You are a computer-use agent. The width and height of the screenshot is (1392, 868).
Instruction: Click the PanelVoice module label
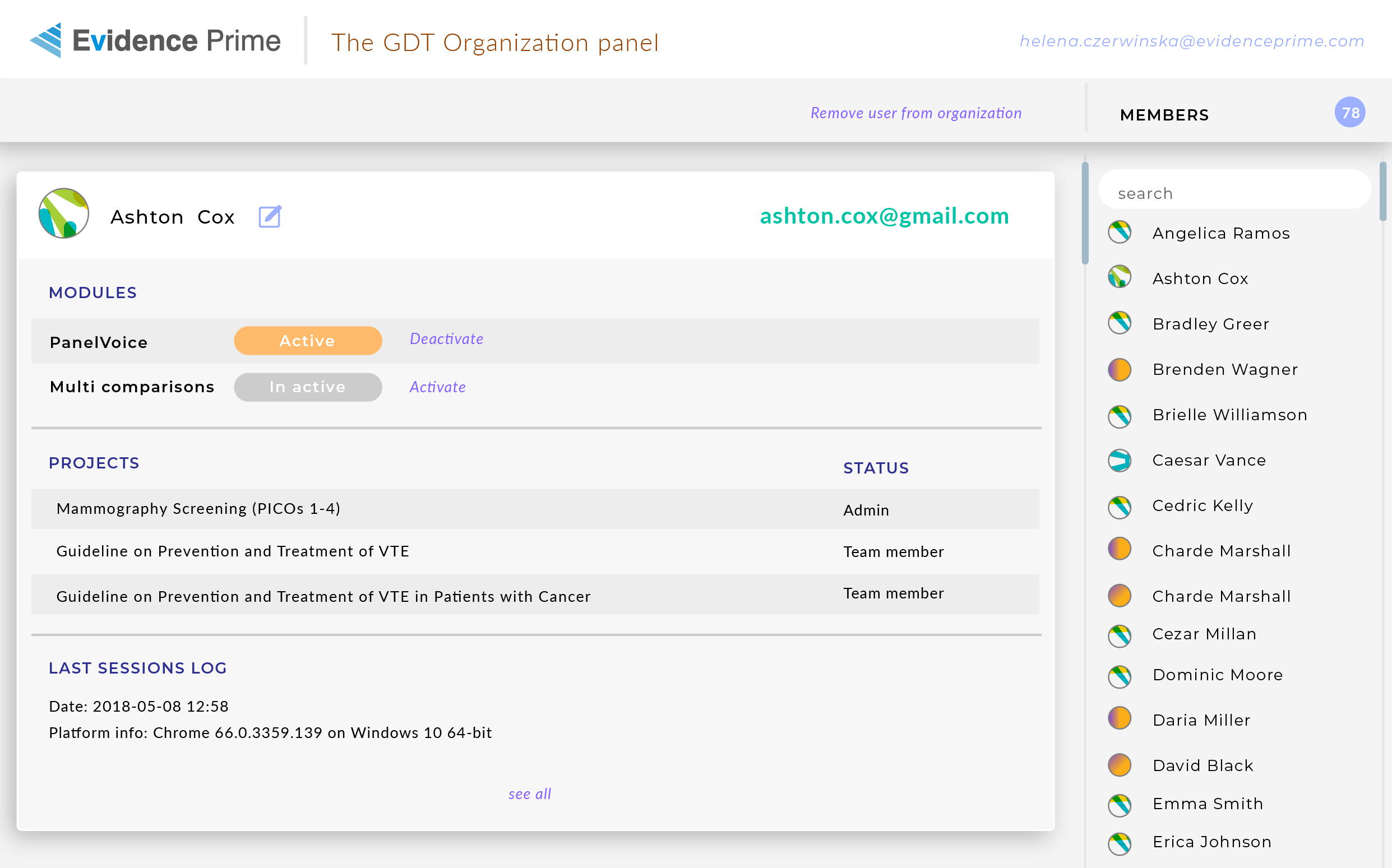99,342
